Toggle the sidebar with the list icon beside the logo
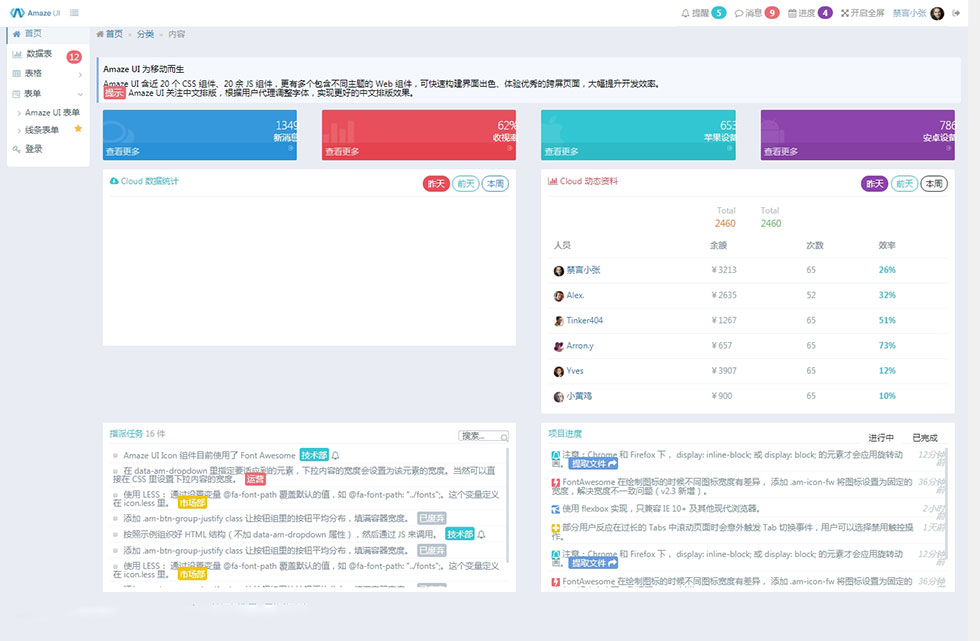 pyautogui.click(x=74, y=12)
